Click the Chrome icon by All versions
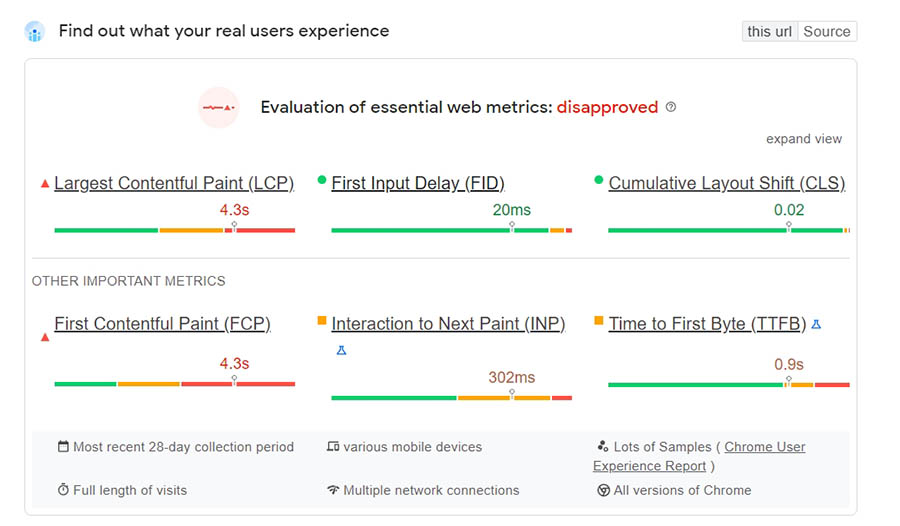 [x=603, y=490]
